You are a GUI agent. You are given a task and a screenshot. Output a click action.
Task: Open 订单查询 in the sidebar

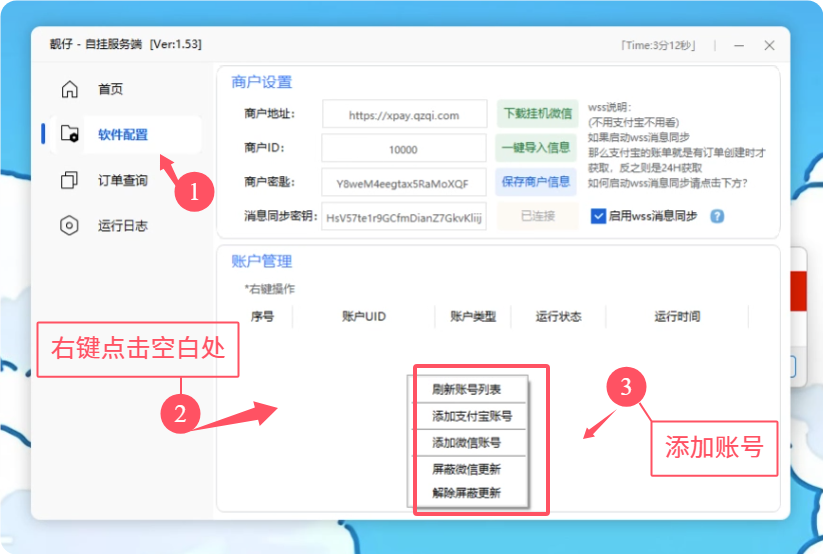coord(123,180)
